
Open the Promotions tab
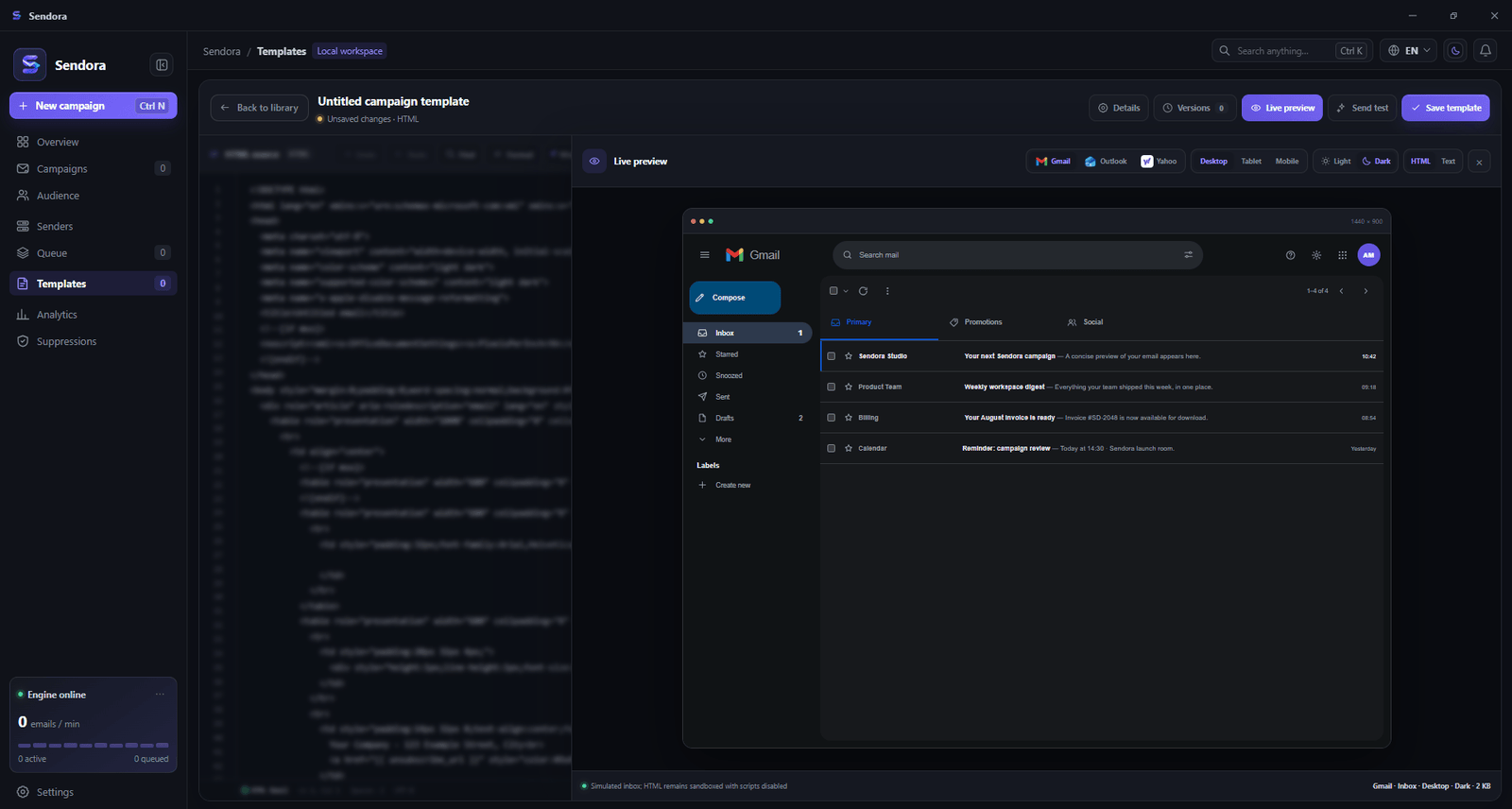976,322
